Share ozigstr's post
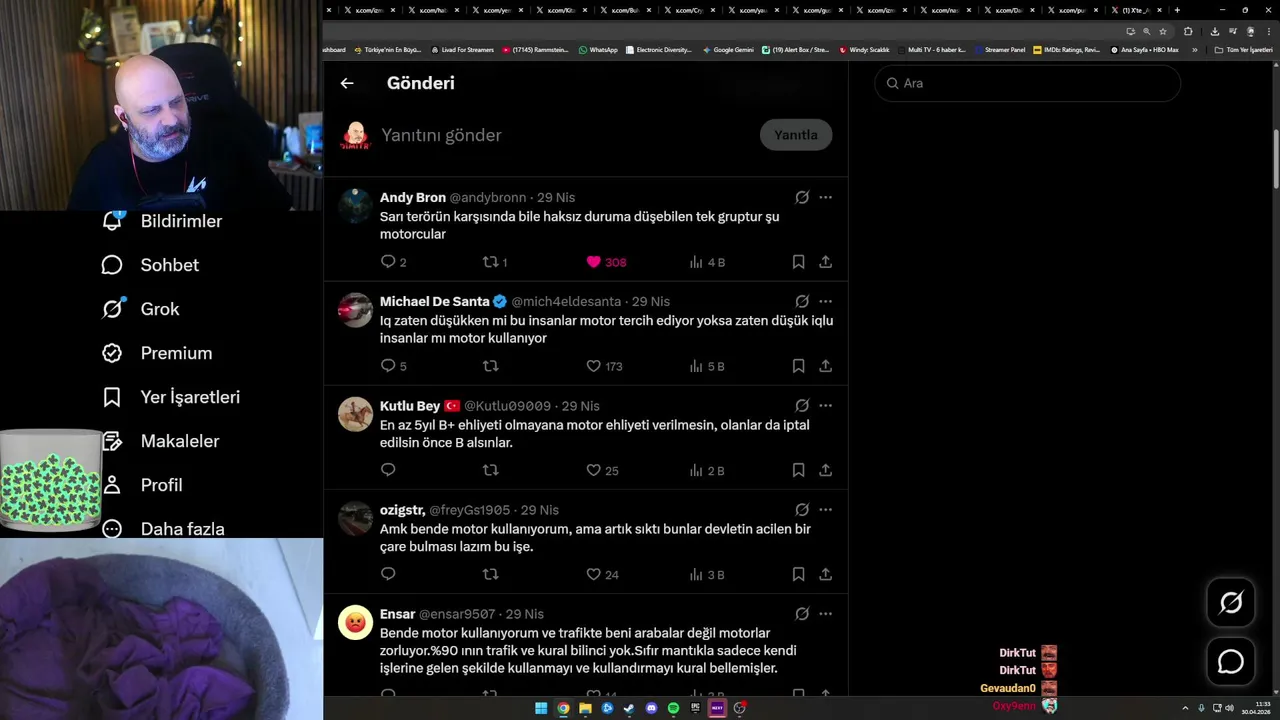 click(825, 574)
